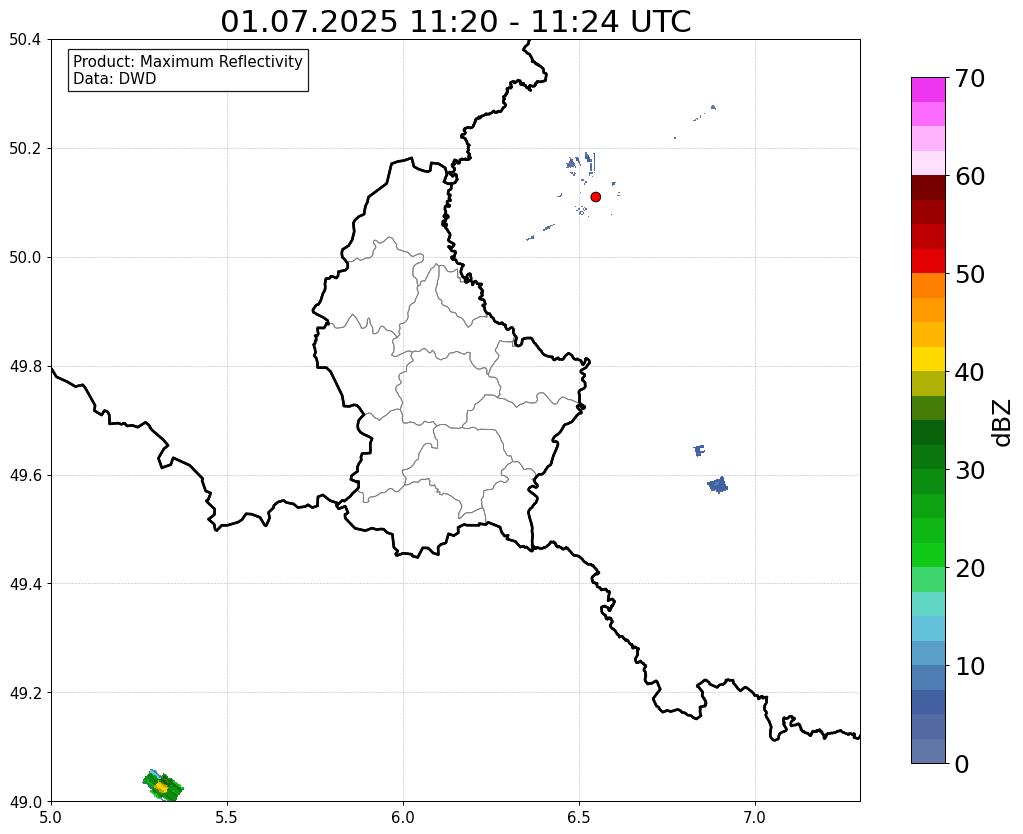
Task: Click the colorbar tick label 40
Action: 970,372
